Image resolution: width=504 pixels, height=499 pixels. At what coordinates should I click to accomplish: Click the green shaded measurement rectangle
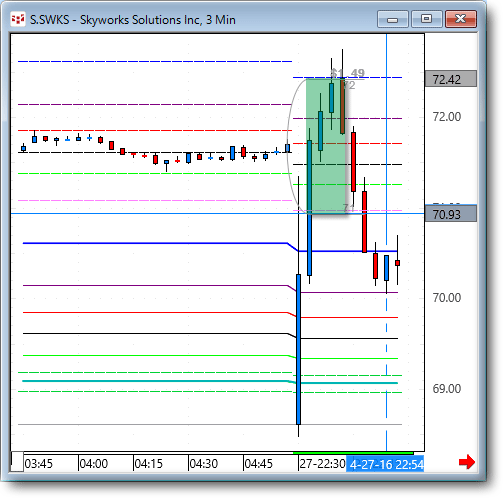(x=326, y=145)
